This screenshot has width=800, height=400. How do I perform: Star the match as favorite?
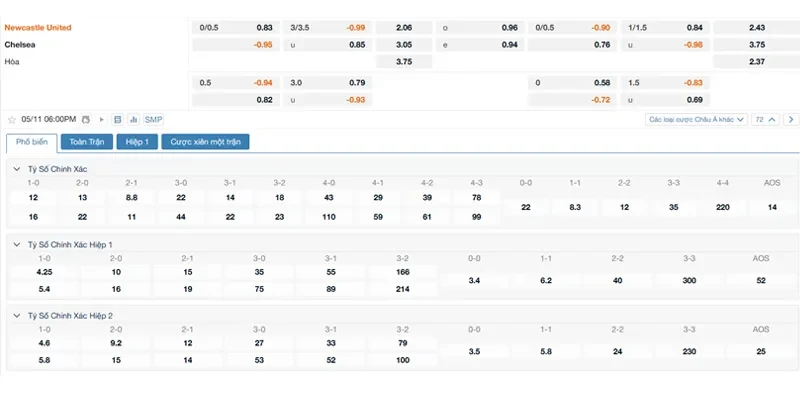click(x=11, y=119)
